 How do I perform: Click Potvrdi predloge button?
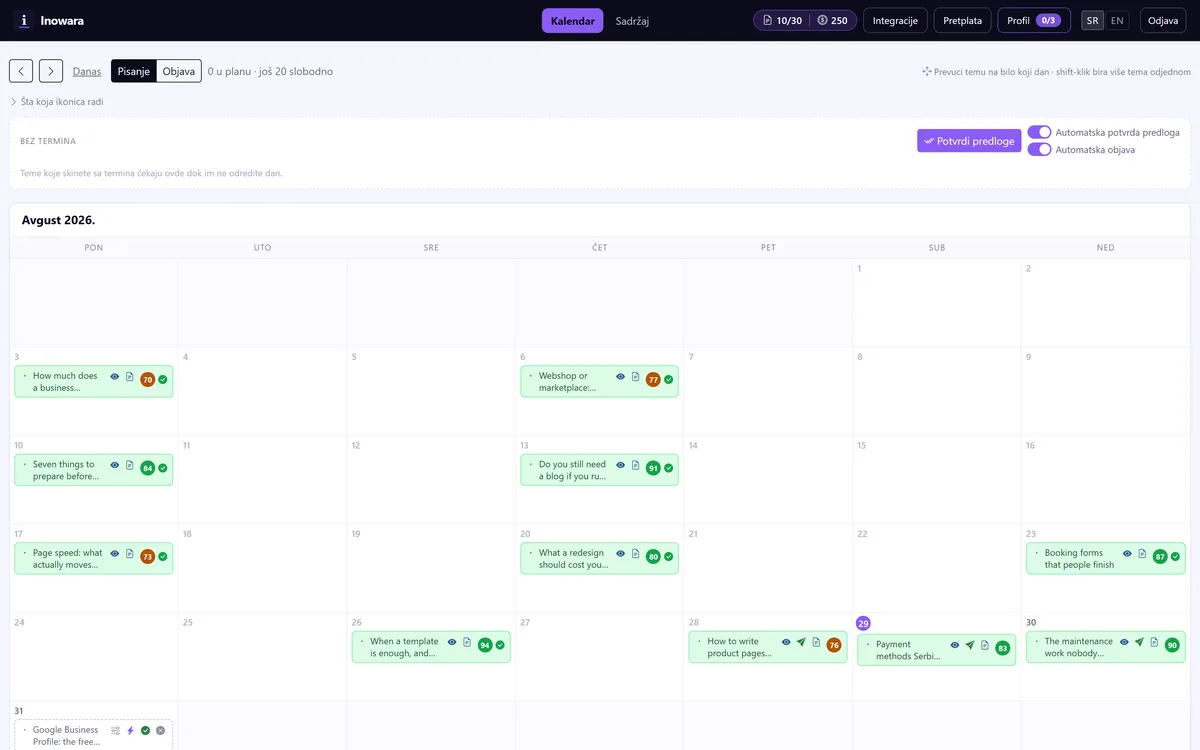pyautogui.click(x=969, y=141)
